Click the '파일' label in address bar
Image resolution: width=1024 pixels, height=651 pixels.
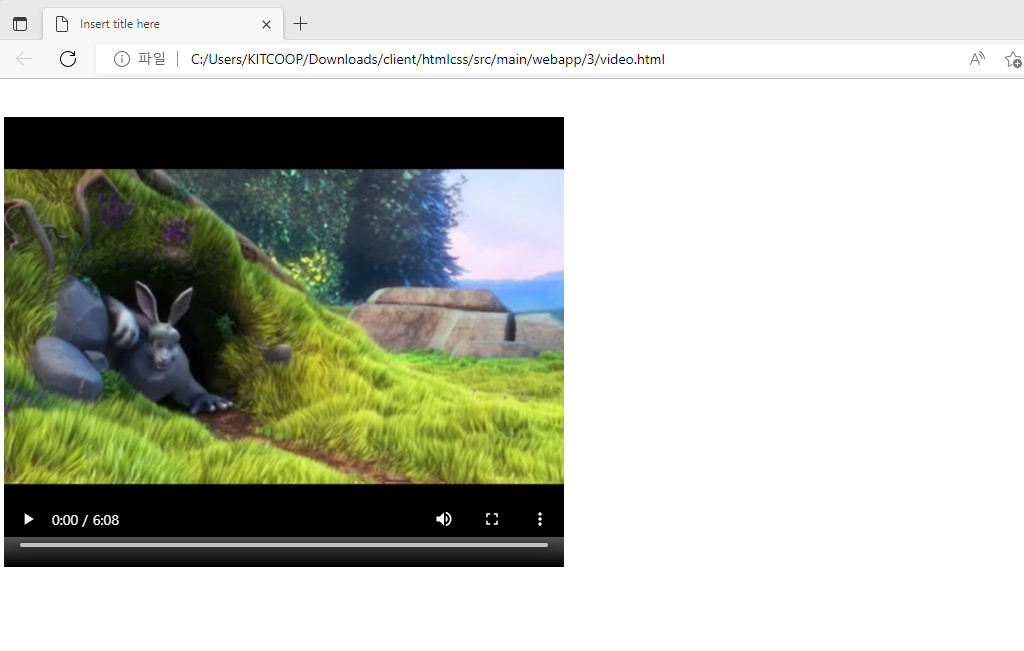[x=152, y=59]
